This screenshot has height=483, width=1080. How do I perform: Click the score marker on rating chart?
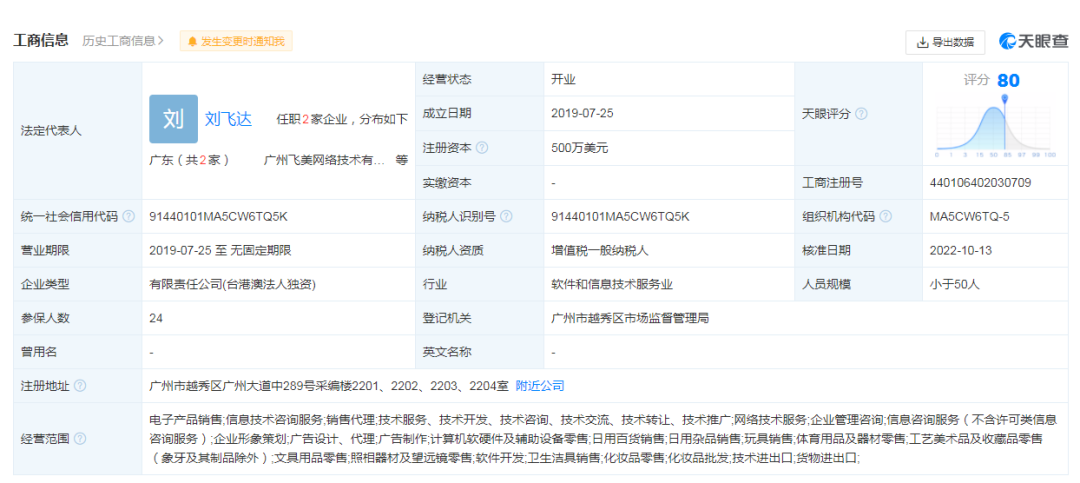click(x=1003, y=99)
